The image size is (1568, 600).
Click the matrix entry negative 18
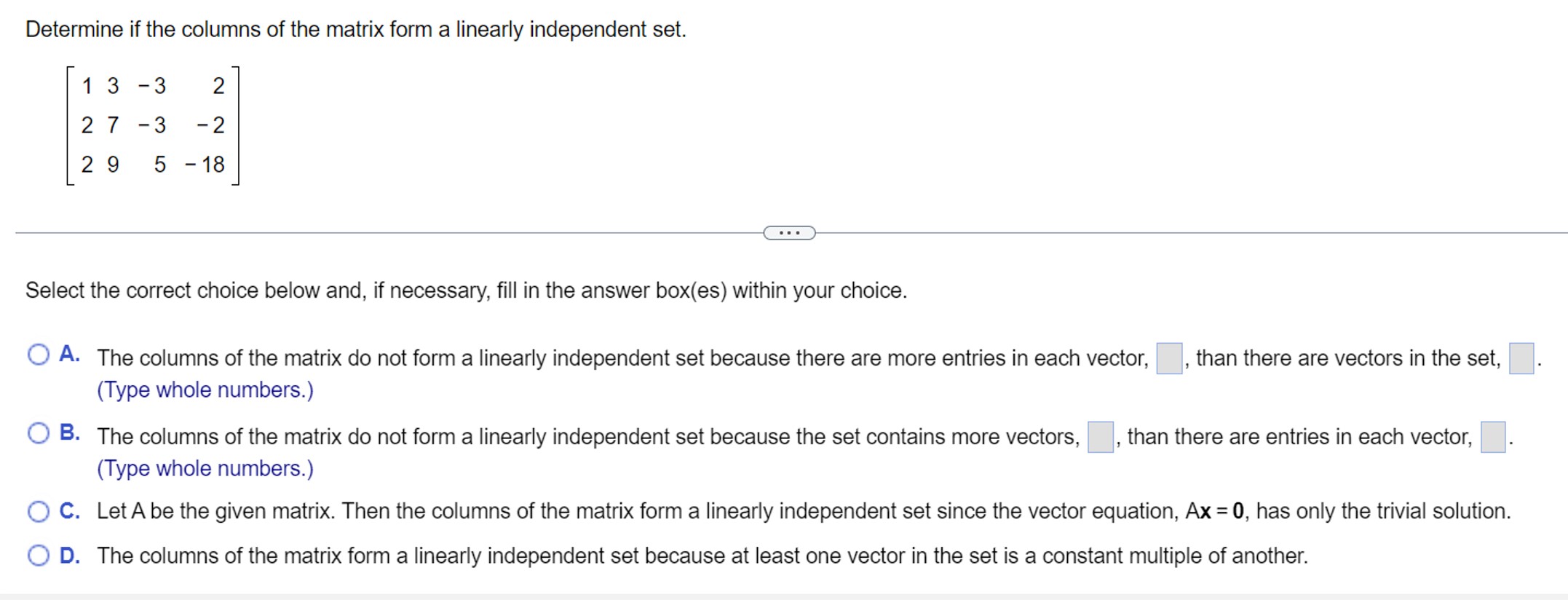point(205,166)
